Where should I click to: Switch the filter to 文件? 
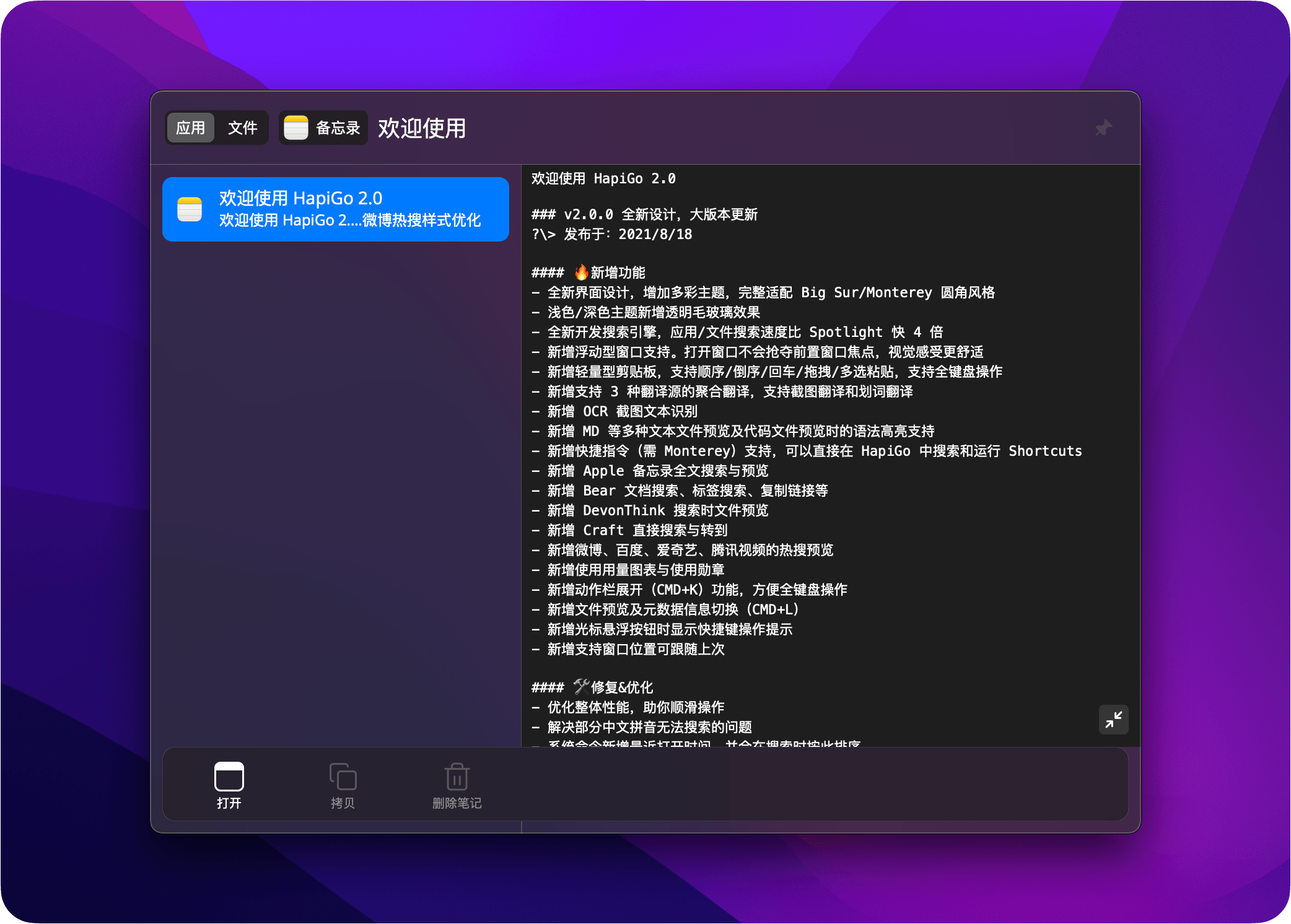(242, 127)
